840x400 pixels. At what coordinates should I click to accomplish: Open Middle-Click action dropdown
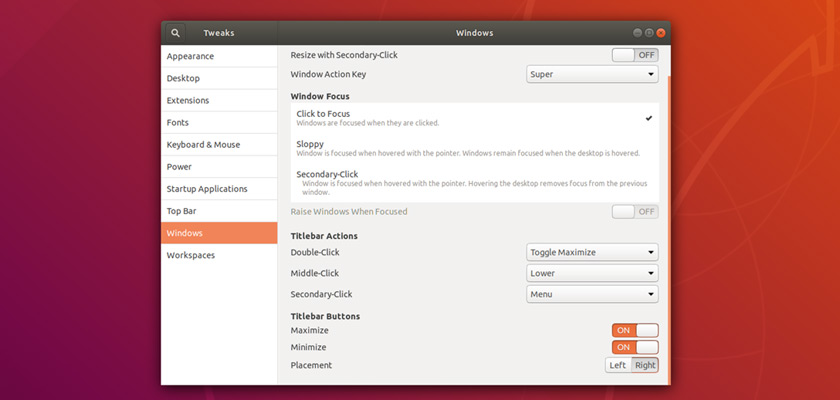pyautogui.click(x=592, y=273)
